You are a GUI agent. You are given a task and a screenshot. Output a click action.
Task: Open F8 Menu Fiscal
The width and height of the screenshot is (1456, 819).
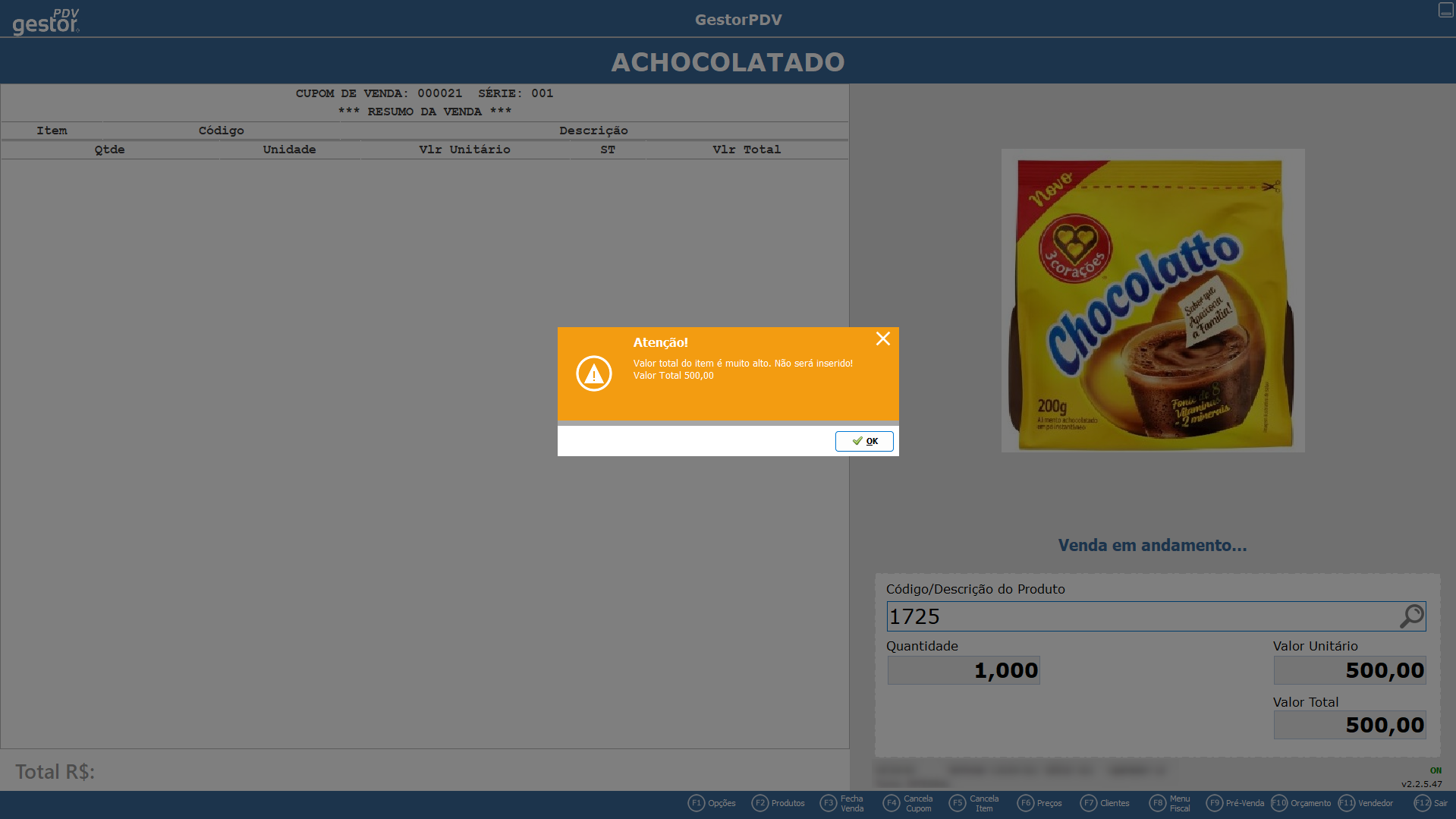(x=1170, y=803)
